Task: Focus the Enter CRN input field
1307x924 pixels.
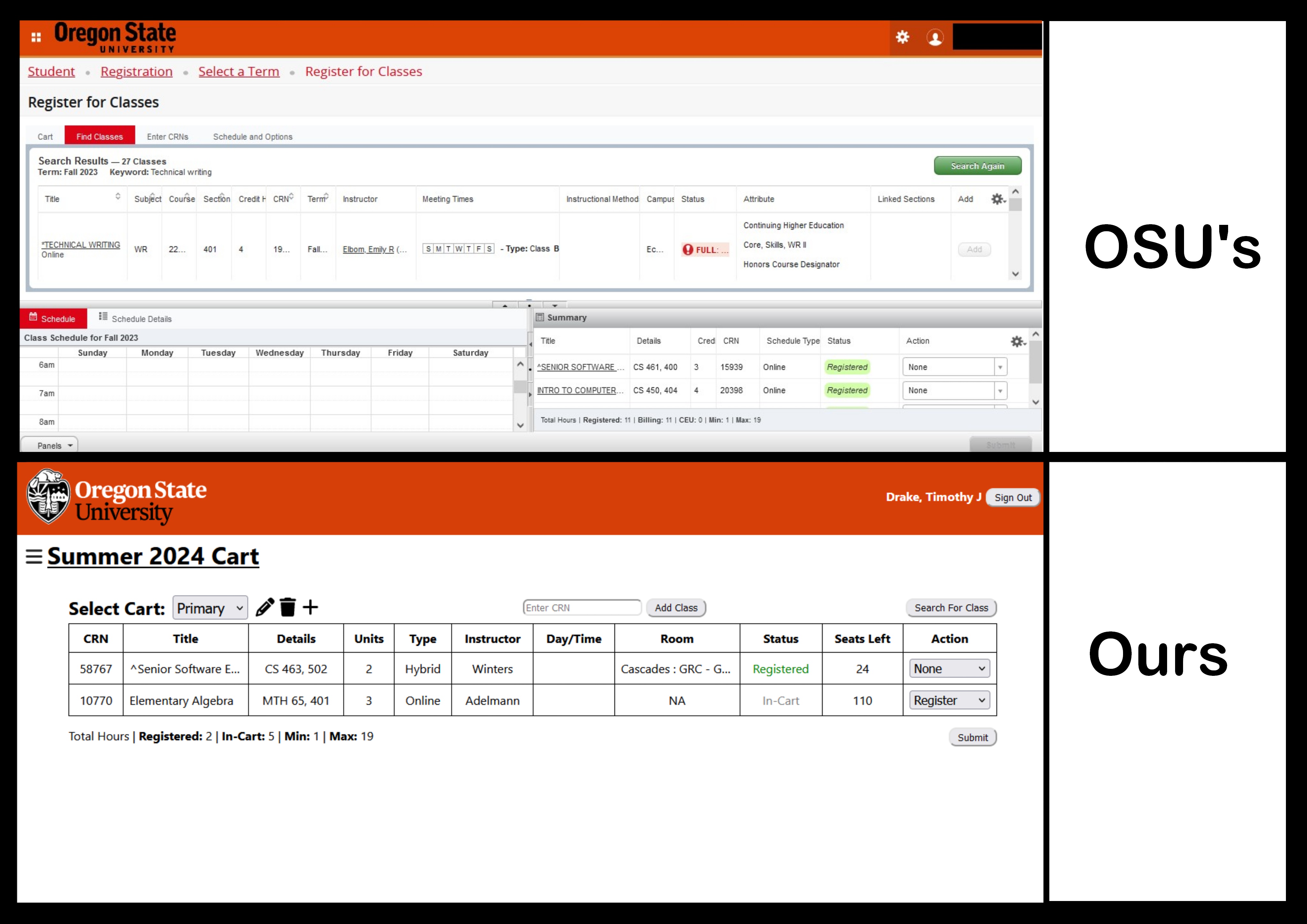Action: [582, 607]
